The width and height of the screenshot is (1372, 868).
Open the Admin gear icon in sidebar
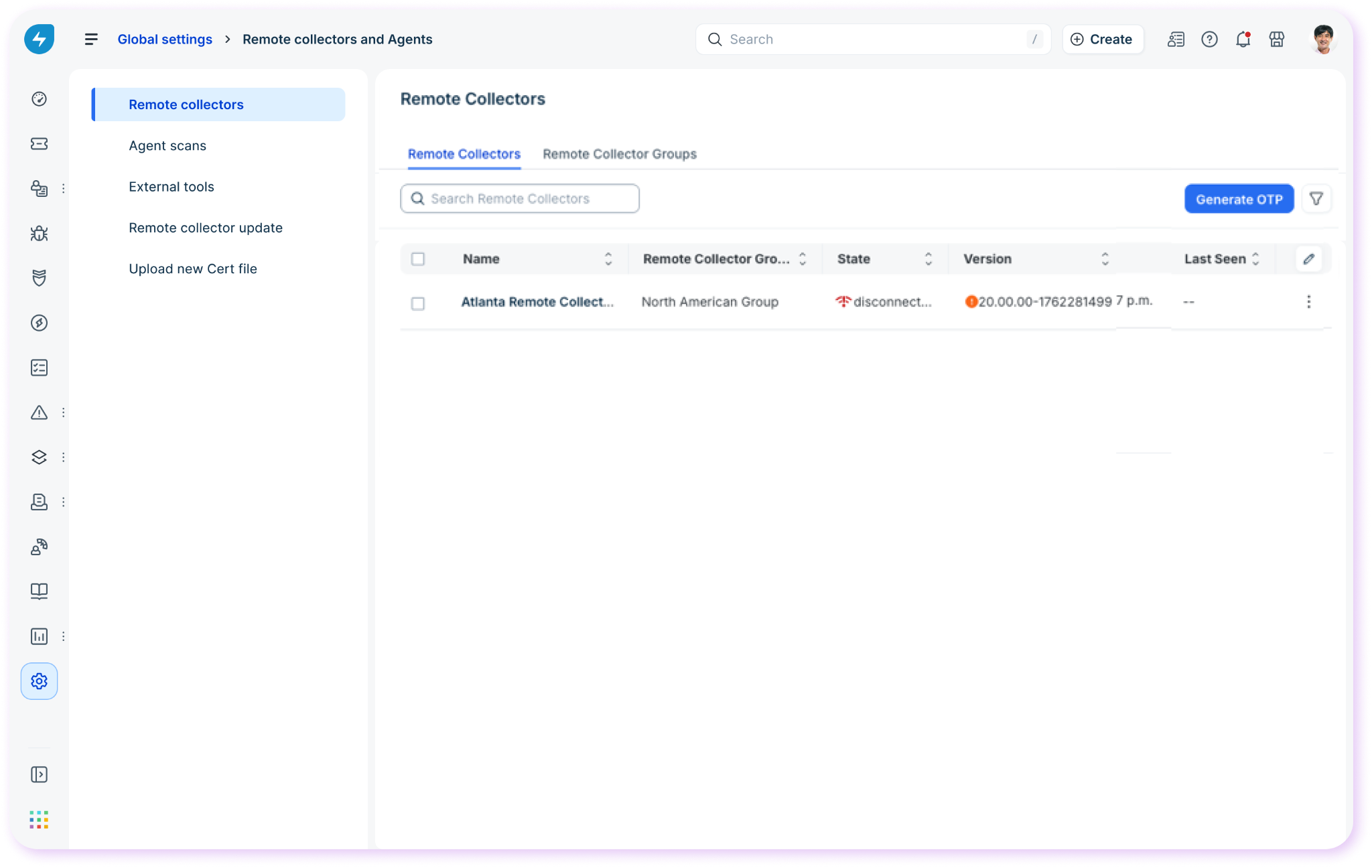[x=39, y=681]
